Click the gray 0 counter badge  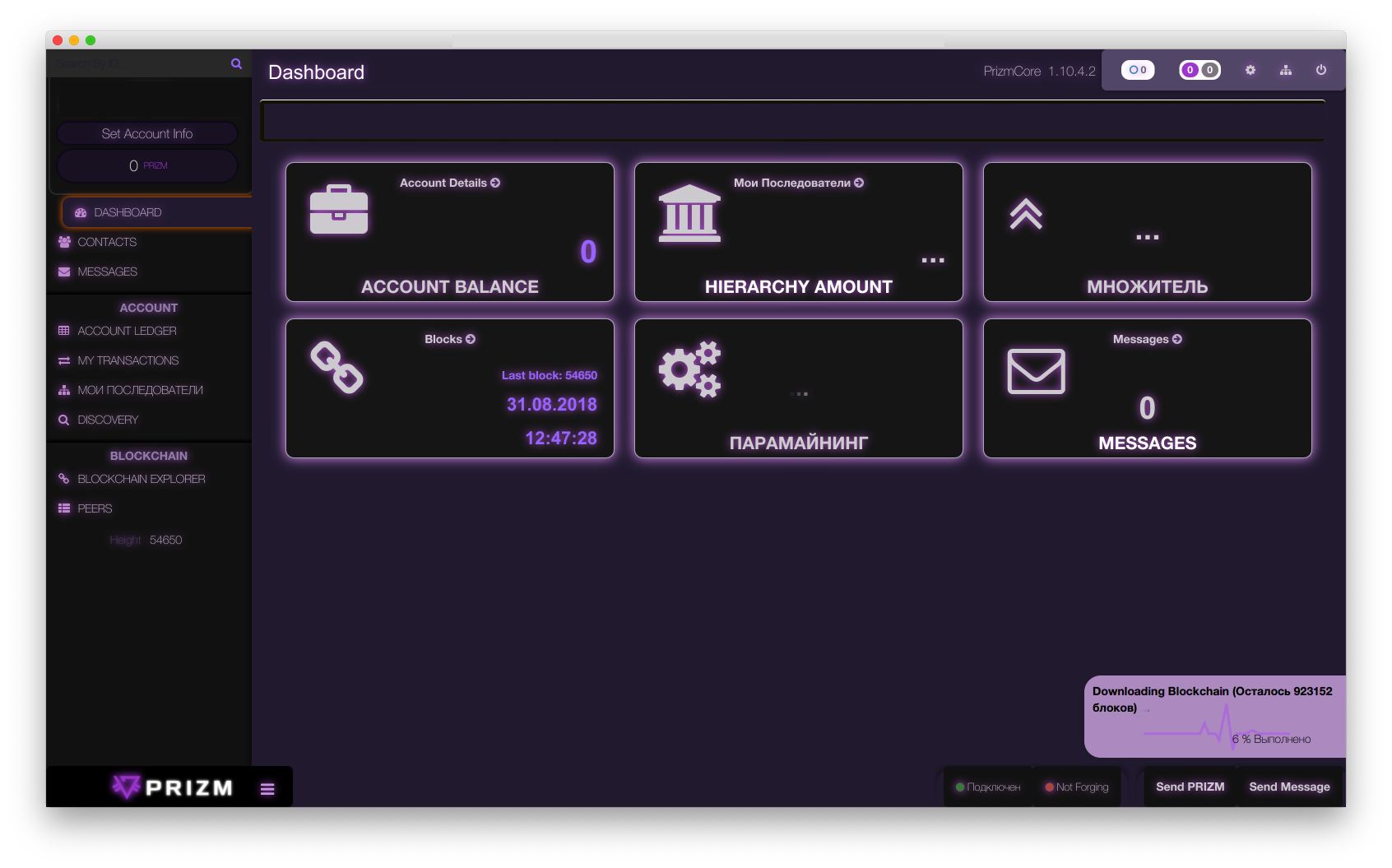(x=1209, y=70)
